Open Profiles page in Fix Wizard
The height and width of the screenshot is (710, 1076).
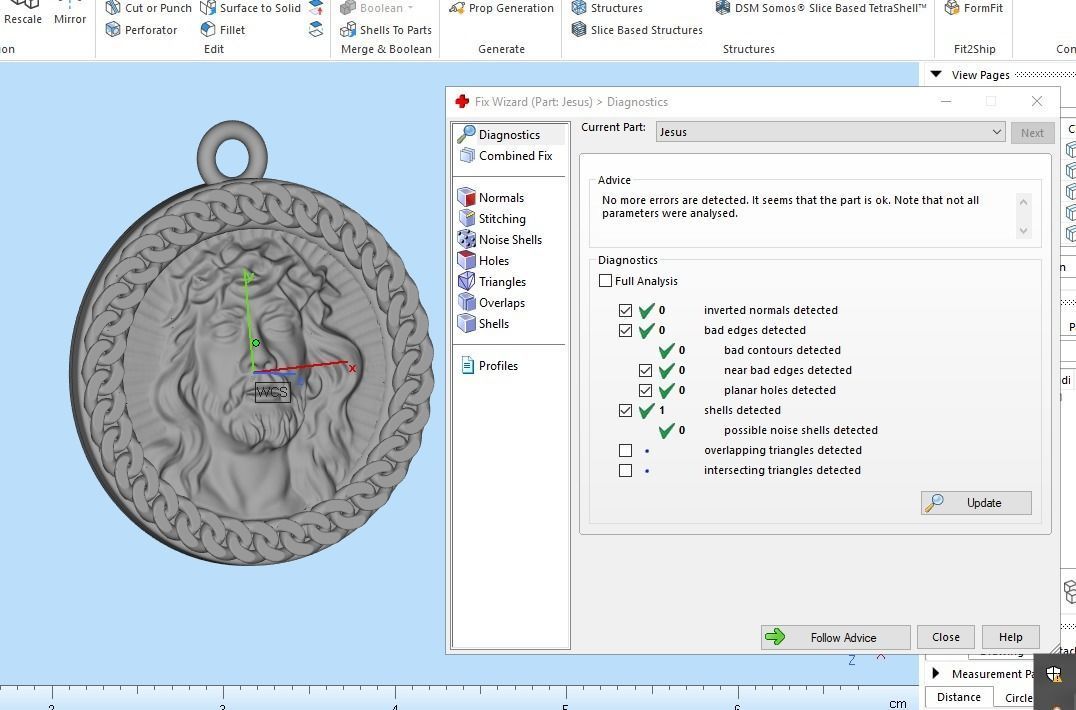[489, 366]
